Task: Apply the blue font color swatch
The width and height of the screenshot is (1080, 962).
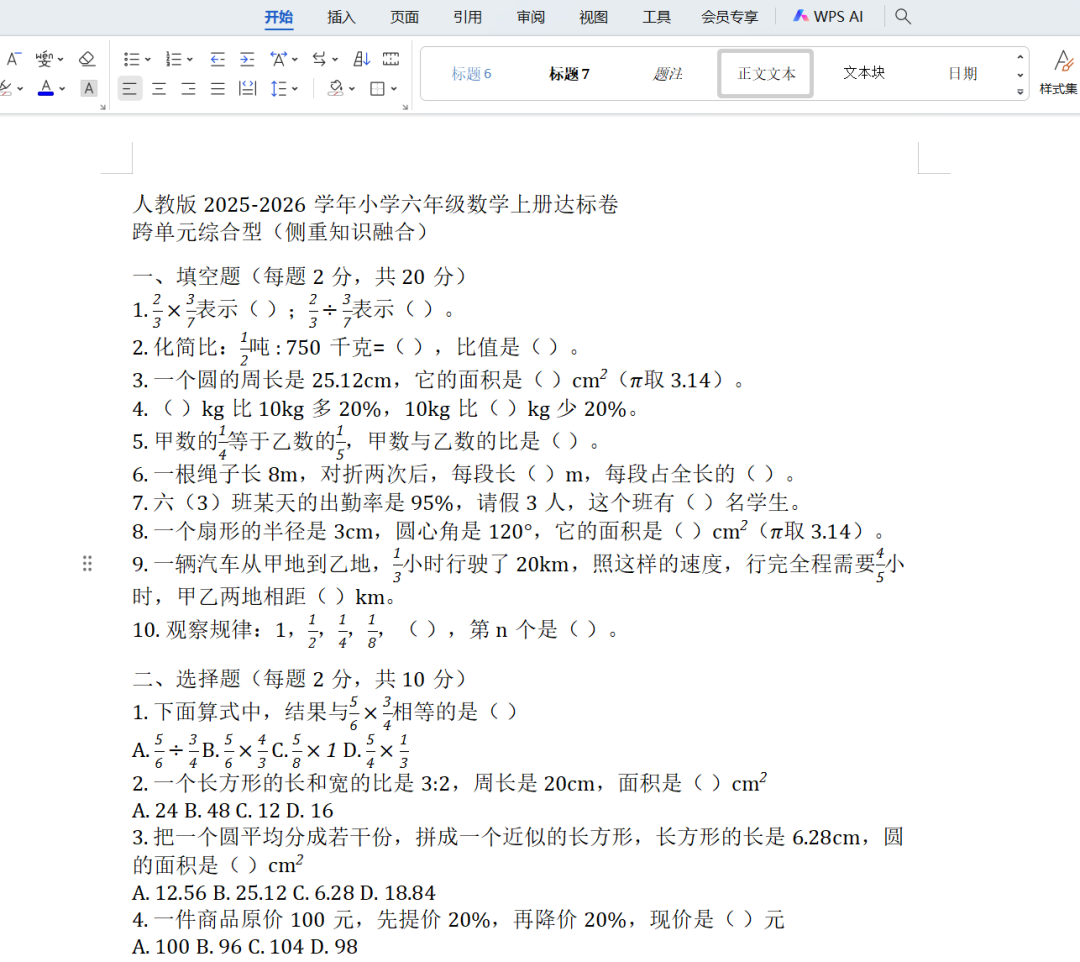Action: [46, 89]
